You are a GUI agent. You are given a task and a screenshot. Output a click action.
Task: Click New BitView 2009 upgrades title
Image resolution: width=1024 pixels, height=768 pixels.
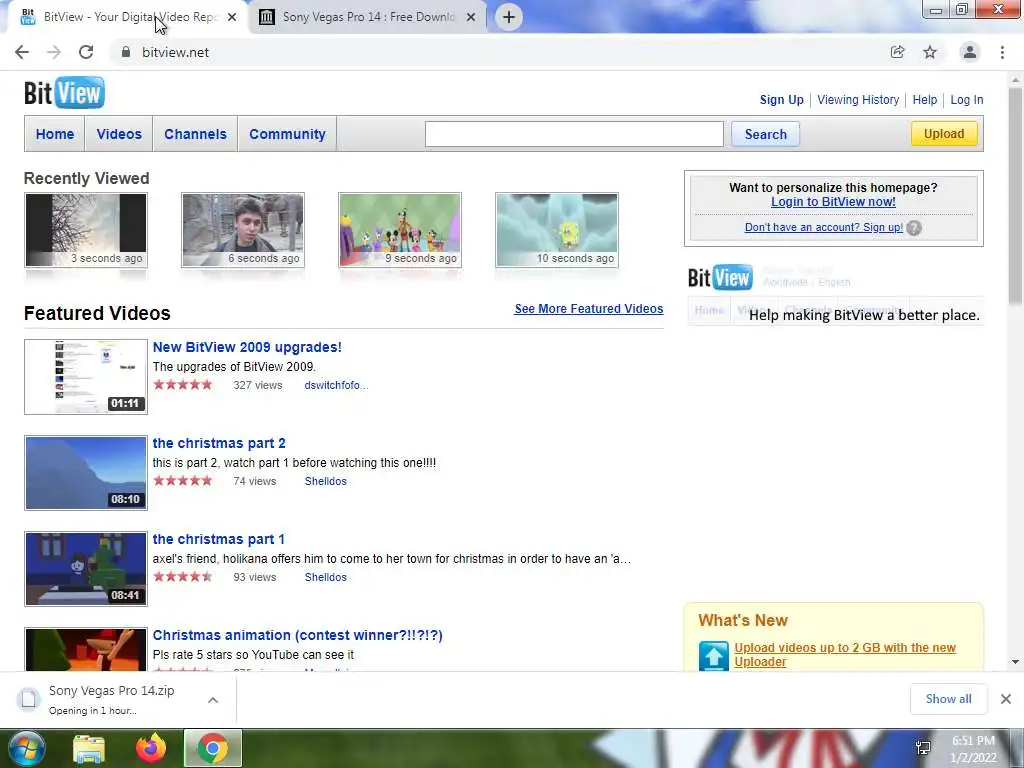pos(247,347)
